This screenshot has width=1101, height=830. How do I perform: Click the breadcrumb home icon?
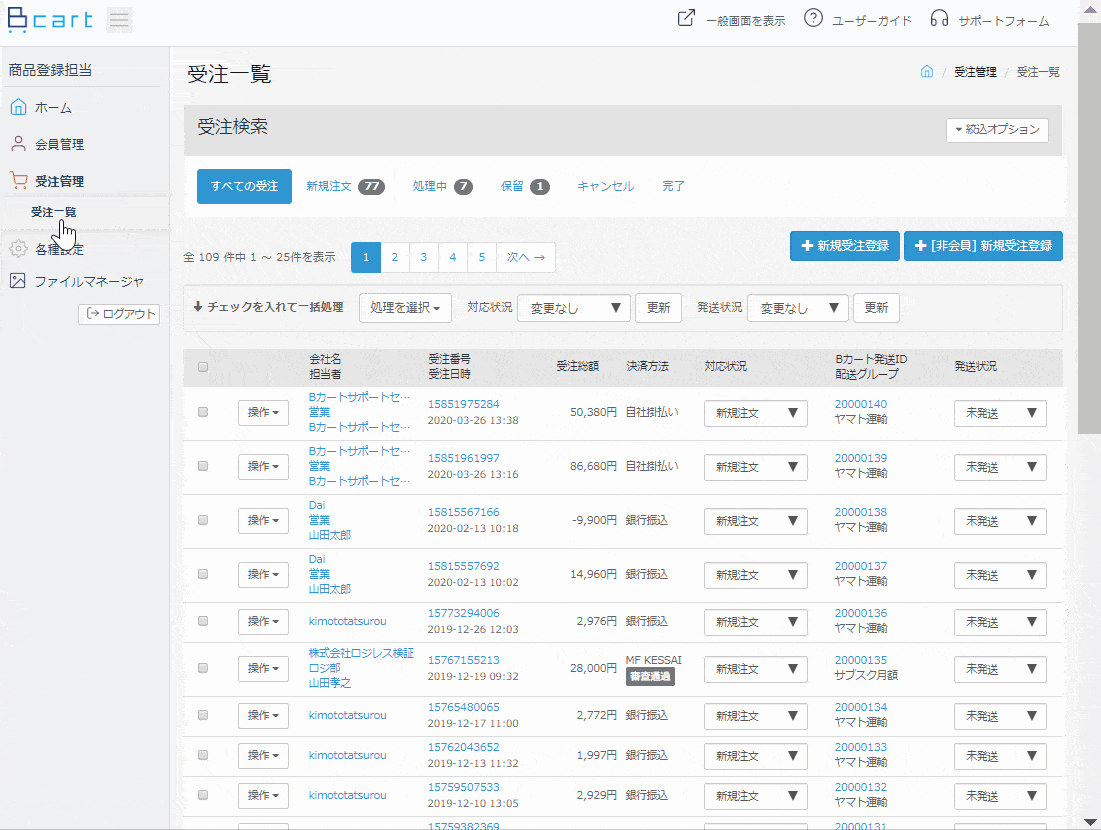pos(927,72)
